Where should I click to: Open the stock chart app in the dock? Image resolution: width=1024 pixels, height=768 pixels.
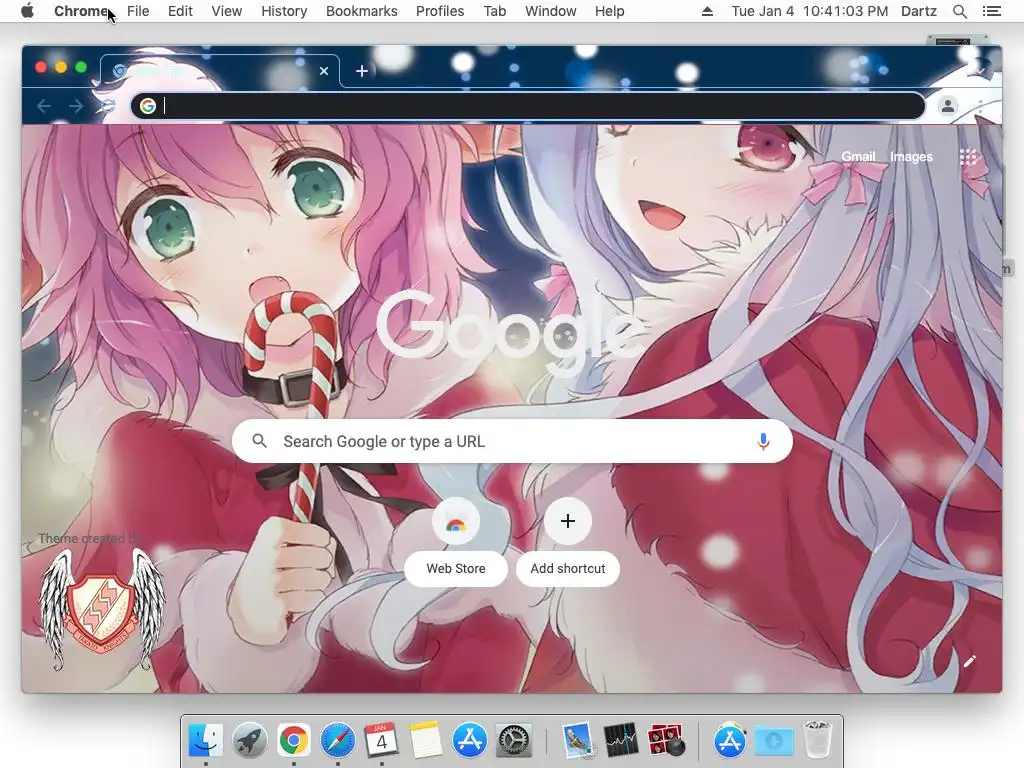(621, 741)
